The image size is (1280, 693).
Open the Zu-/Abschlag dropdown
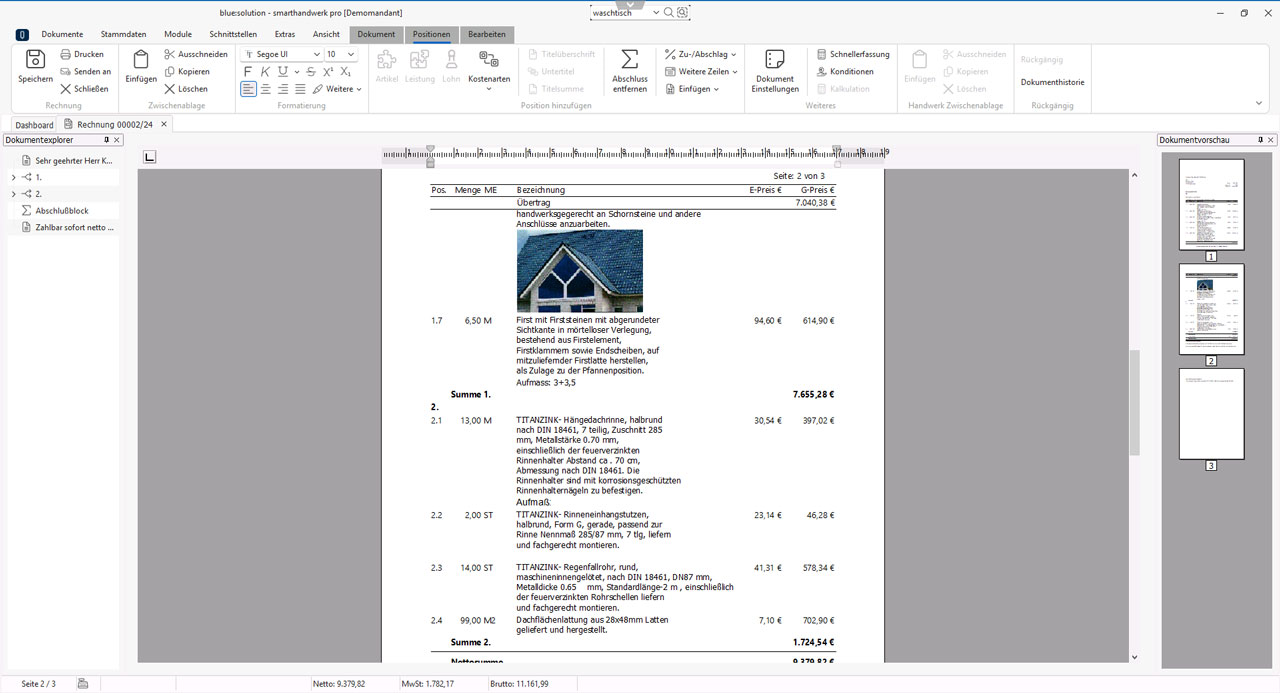[700, 54]
